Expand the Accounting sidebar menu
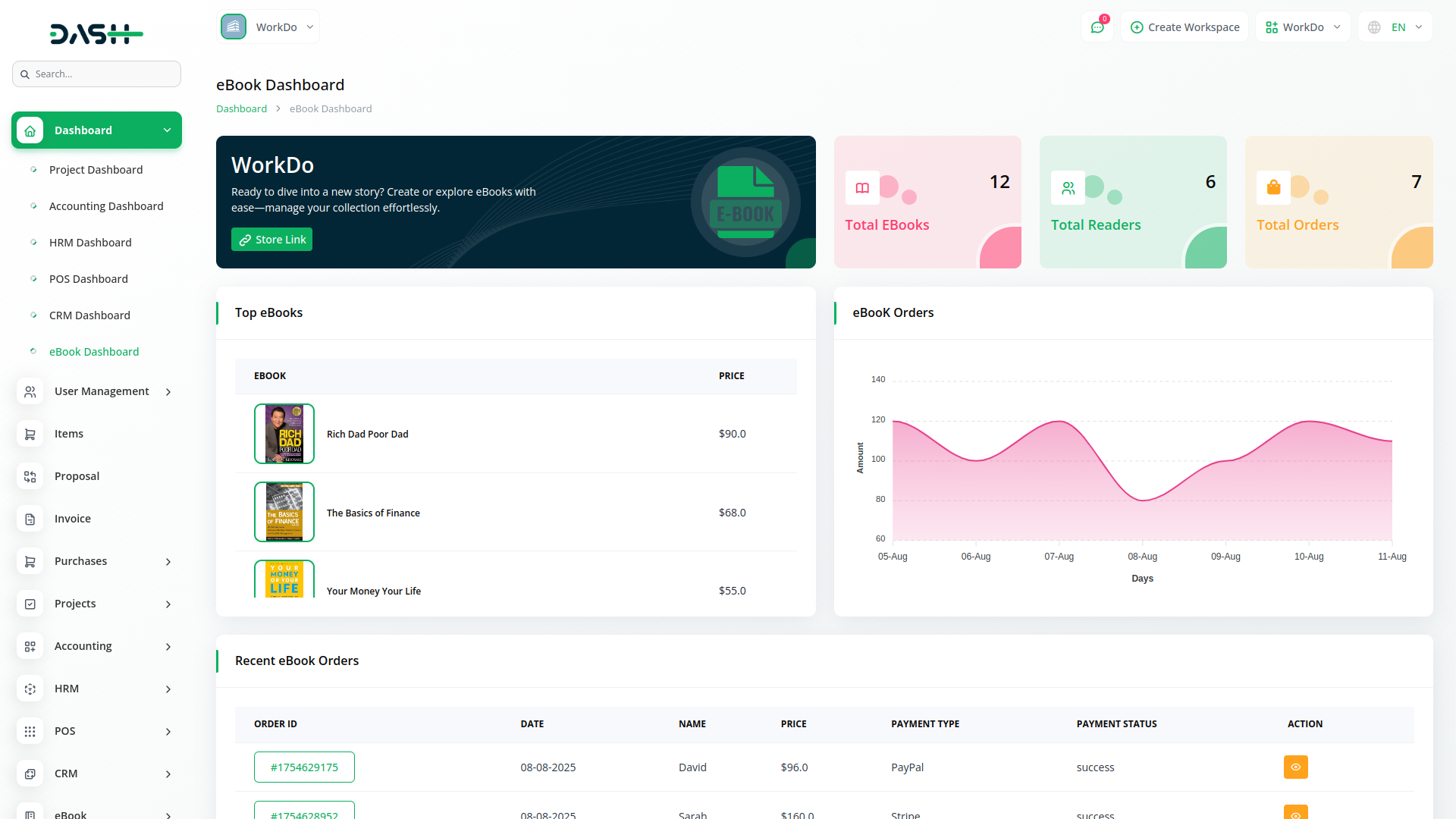The width and height of the screenshot is (1456, 819). pos(168,647)
